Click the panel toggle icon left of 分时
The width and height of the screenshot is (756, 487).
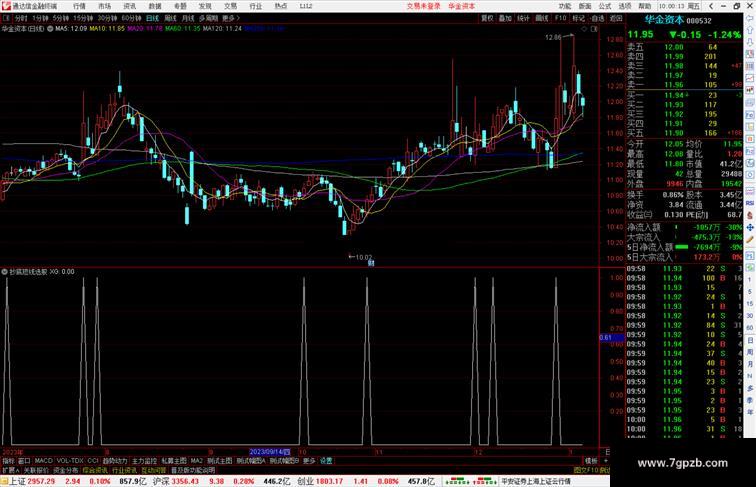coord(6,18)
